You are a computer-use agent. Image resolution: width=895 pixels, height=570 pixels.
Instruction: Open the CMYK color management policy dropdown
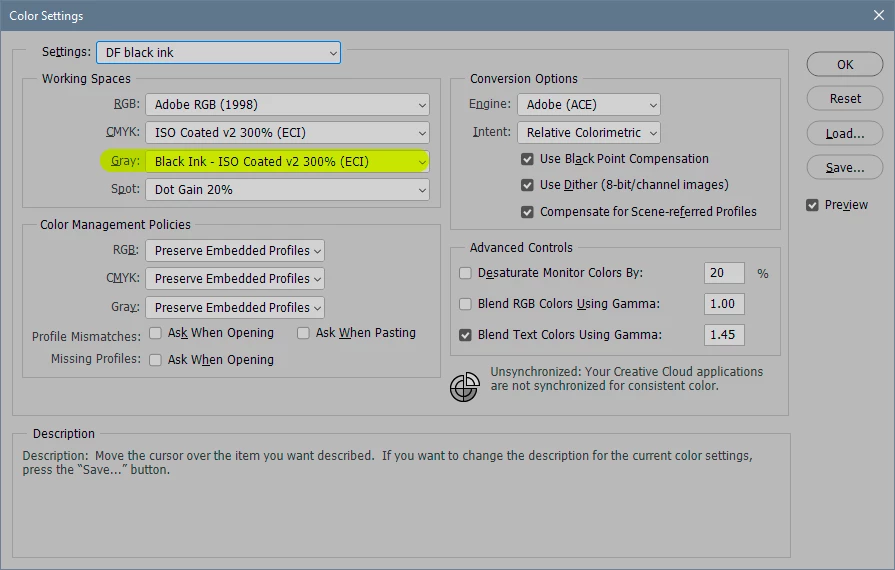[x=235, y=278]
